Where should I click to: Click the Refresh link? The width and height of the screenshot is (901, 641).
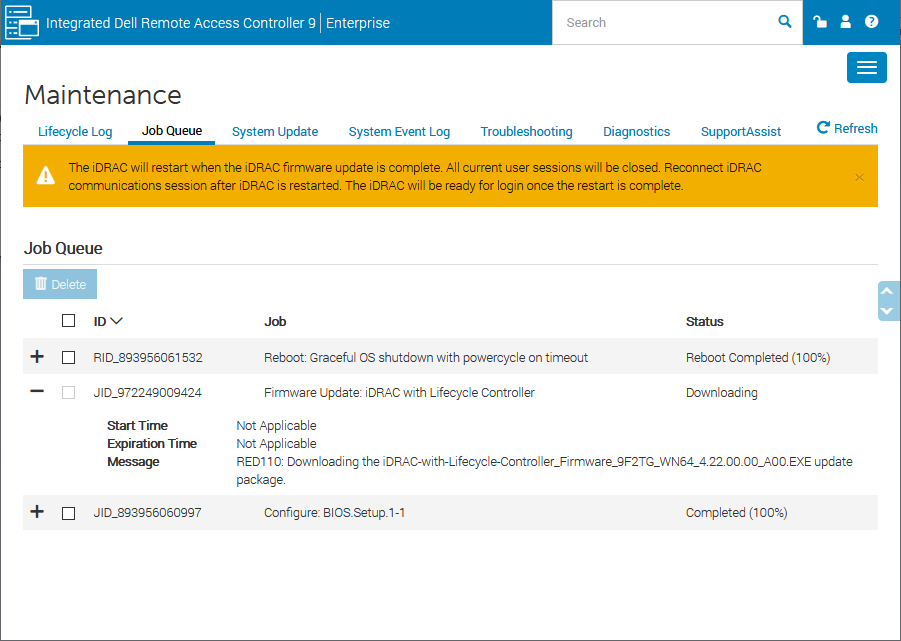pyautogui.click(x=847, y=128)
